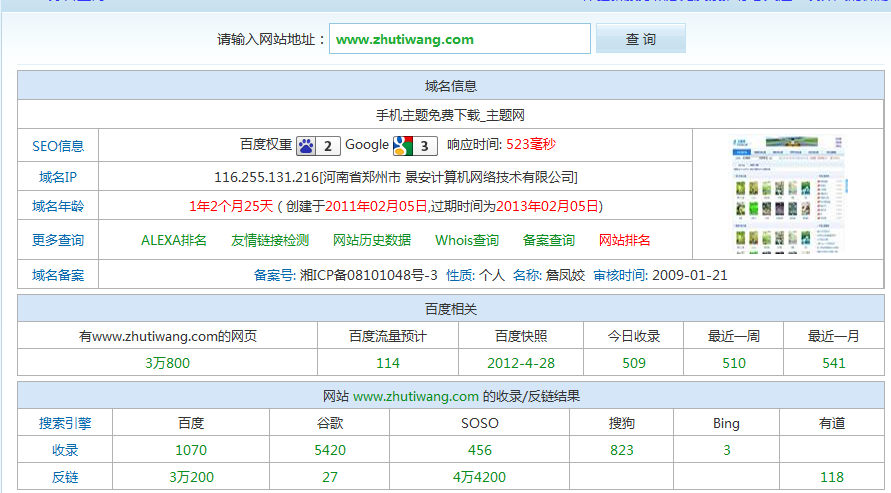Click the ICP number 湘ICP备08101048号-3
This screenshot has width=891, height=493.
tap(369, 275)
